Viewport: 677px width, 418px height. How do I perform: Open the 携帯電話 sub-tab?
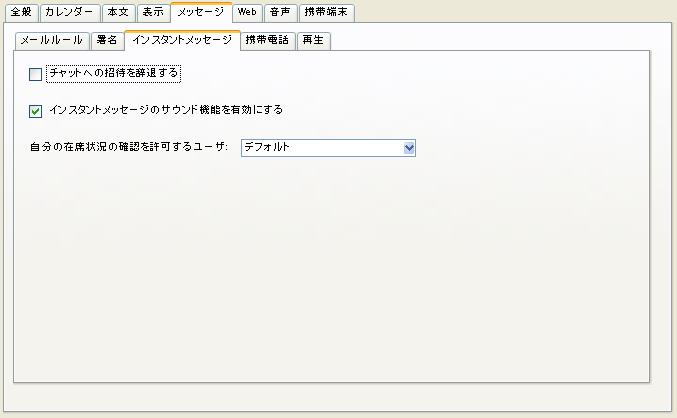(x=268, y=41)
